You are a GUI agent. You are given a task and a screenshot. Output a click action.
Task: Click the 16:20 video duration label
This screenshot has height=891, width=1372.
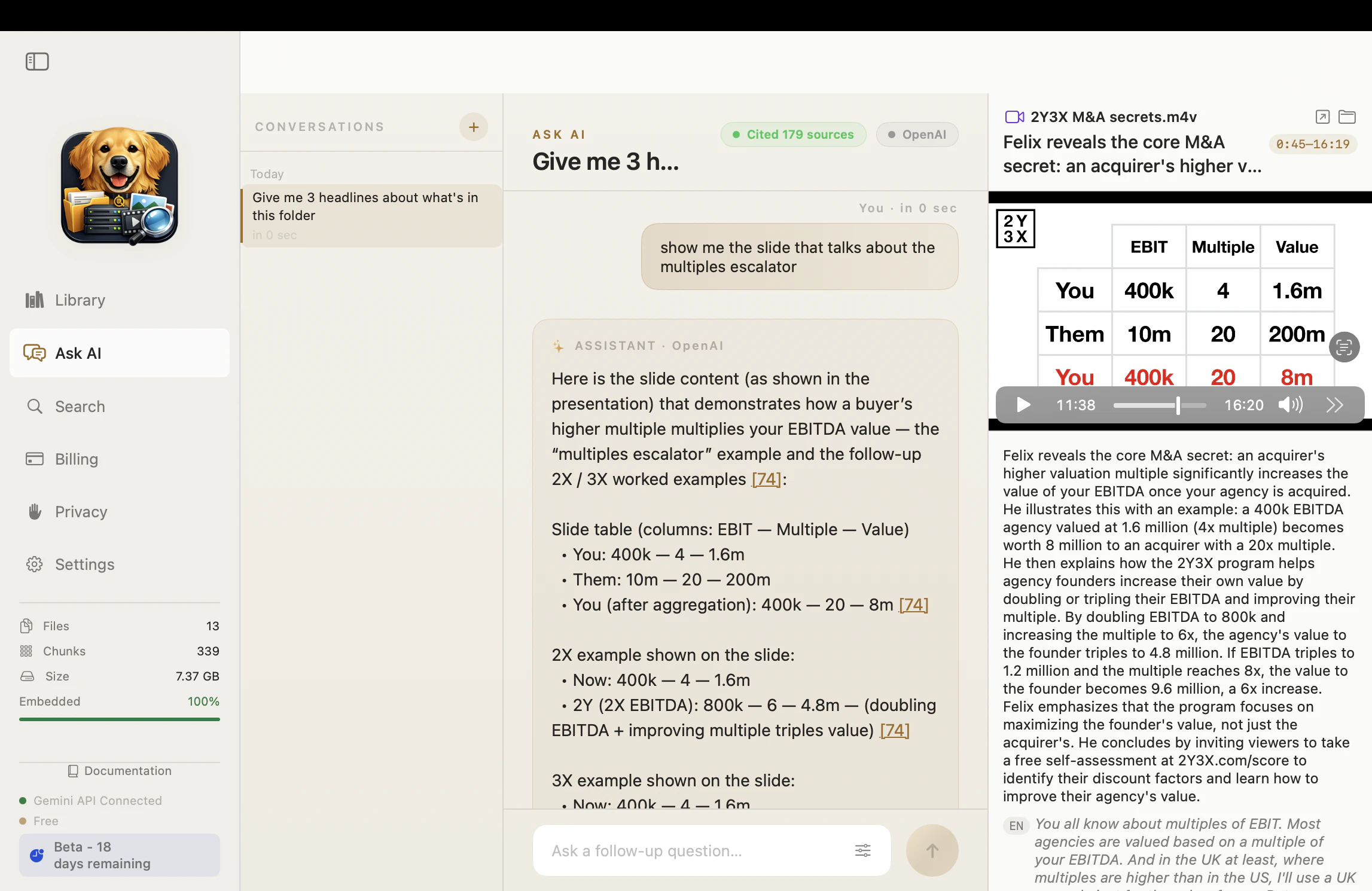pos(1244,405)
